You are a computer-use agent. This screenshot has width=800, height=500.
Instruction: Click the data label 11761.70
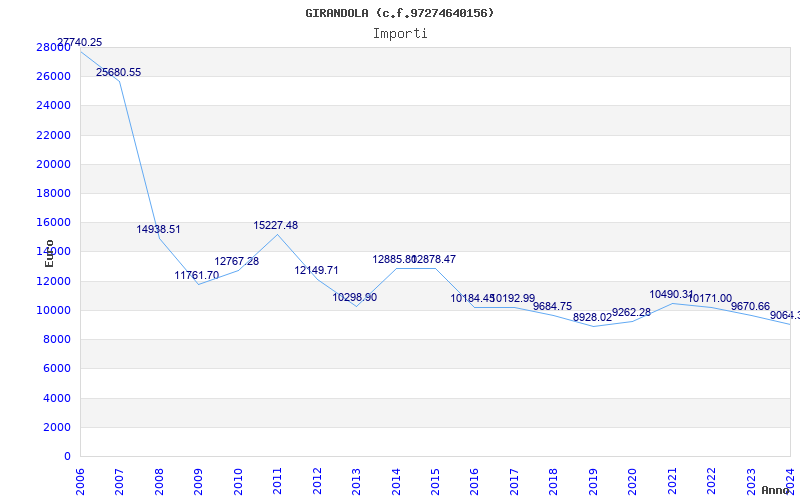click(x=197, y=276)
